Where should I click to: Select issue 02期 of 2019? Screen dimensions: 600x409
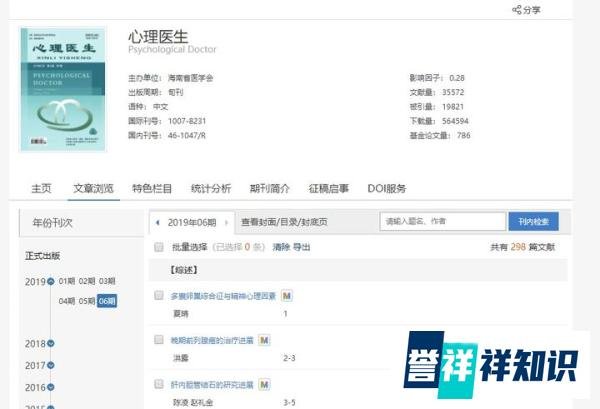coord(87,281)
